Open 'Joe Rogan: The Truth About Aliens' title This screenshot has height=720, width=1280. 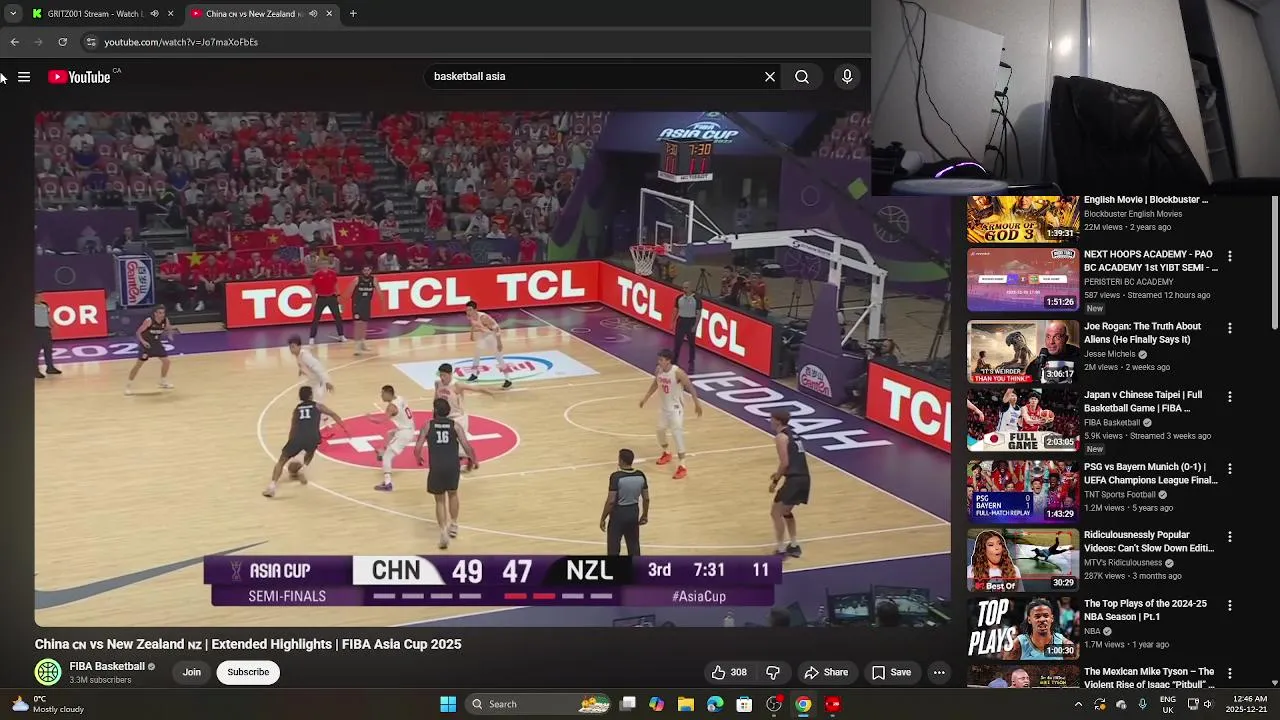click(1142, 333)
